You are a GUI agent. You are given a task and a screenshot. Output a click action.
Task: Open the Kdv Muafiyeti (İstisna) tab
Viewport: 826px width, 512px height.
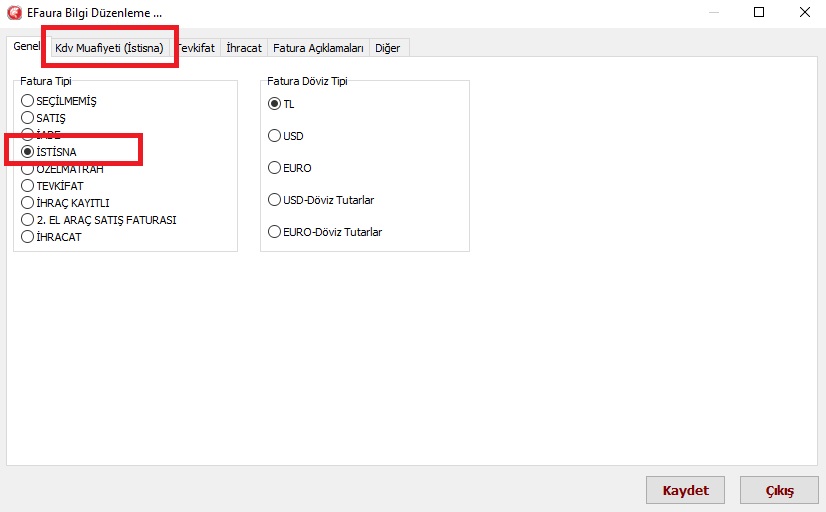109,48
